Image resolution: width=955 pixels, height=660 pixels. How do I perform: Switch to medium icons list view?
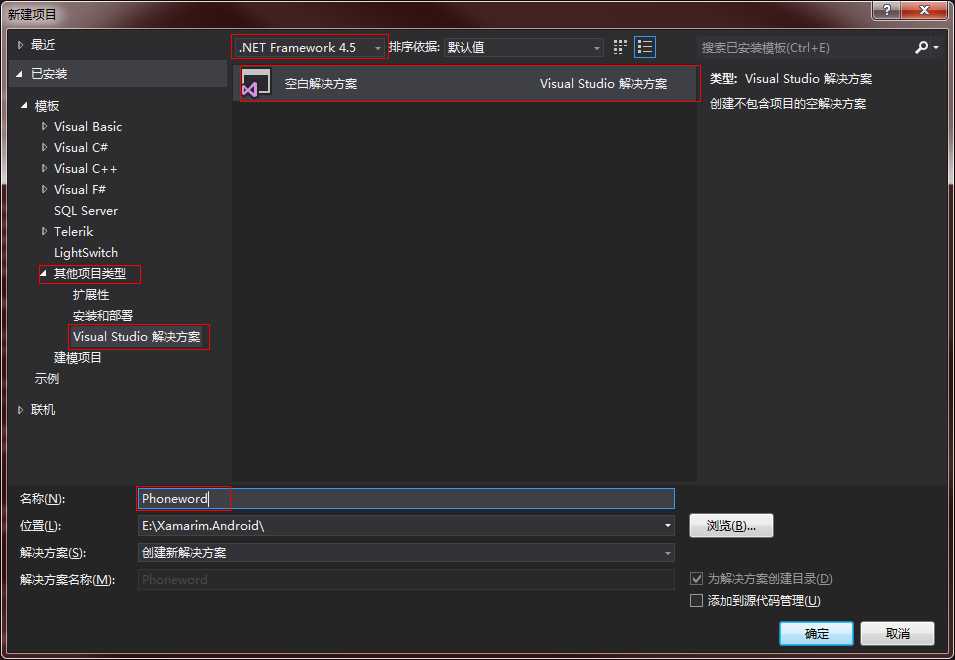[644, 47]
